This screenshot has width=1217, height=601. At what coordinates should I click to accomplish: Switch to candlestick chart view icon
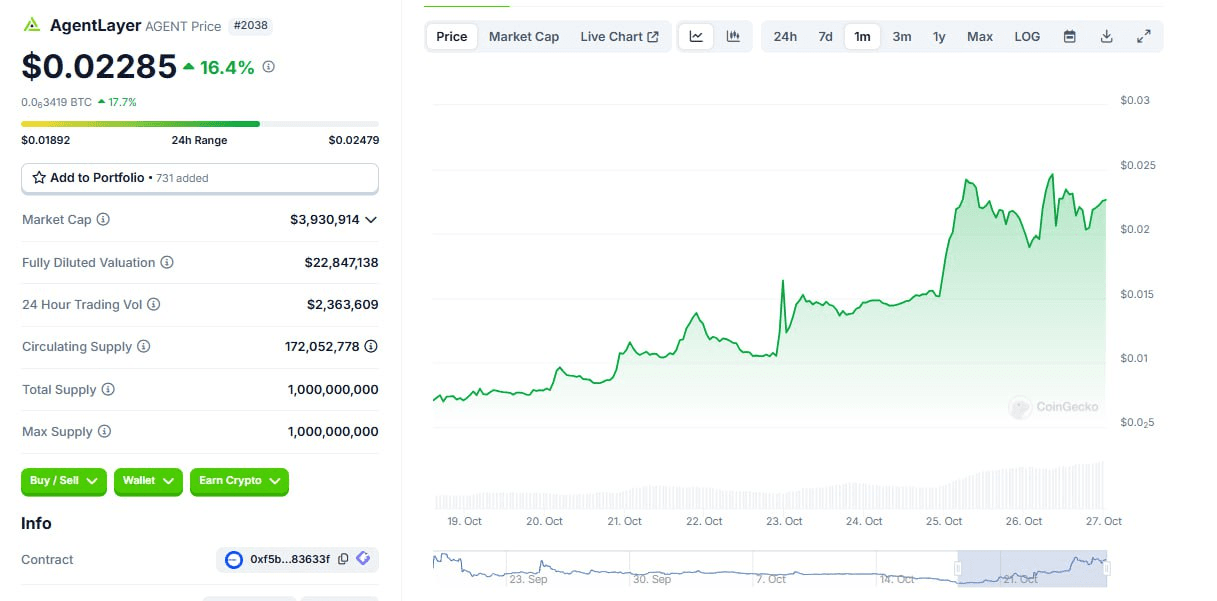733,37
